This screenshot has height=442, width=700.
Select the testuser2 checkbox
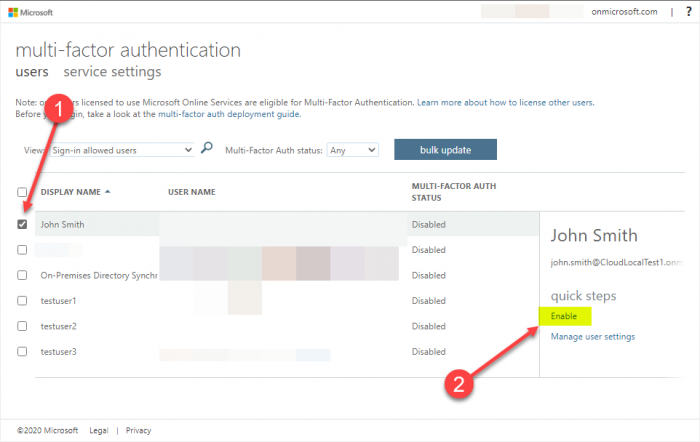(x=22, y=326)
